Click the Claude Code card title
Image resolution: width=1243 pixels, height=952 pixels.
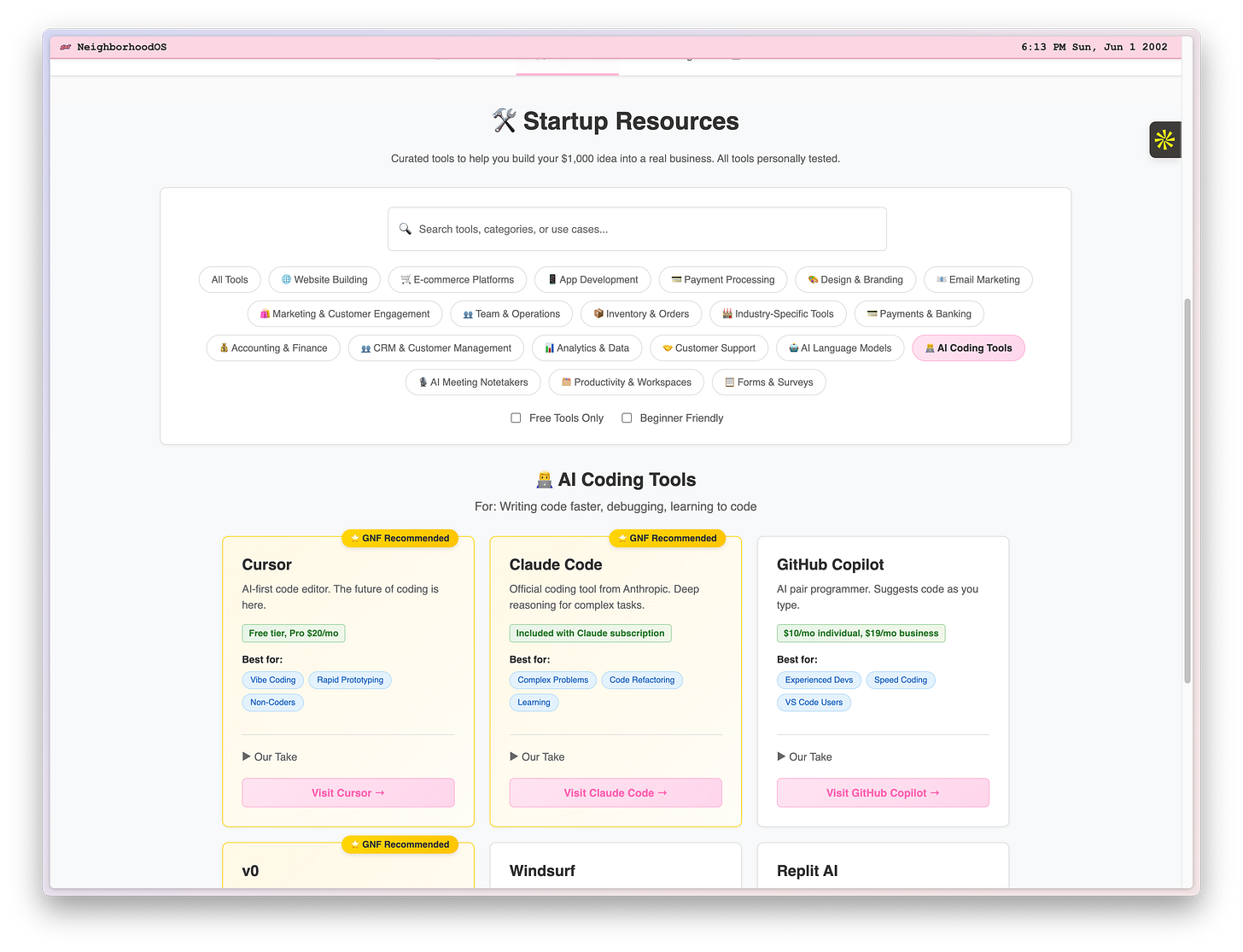point(556,564)
